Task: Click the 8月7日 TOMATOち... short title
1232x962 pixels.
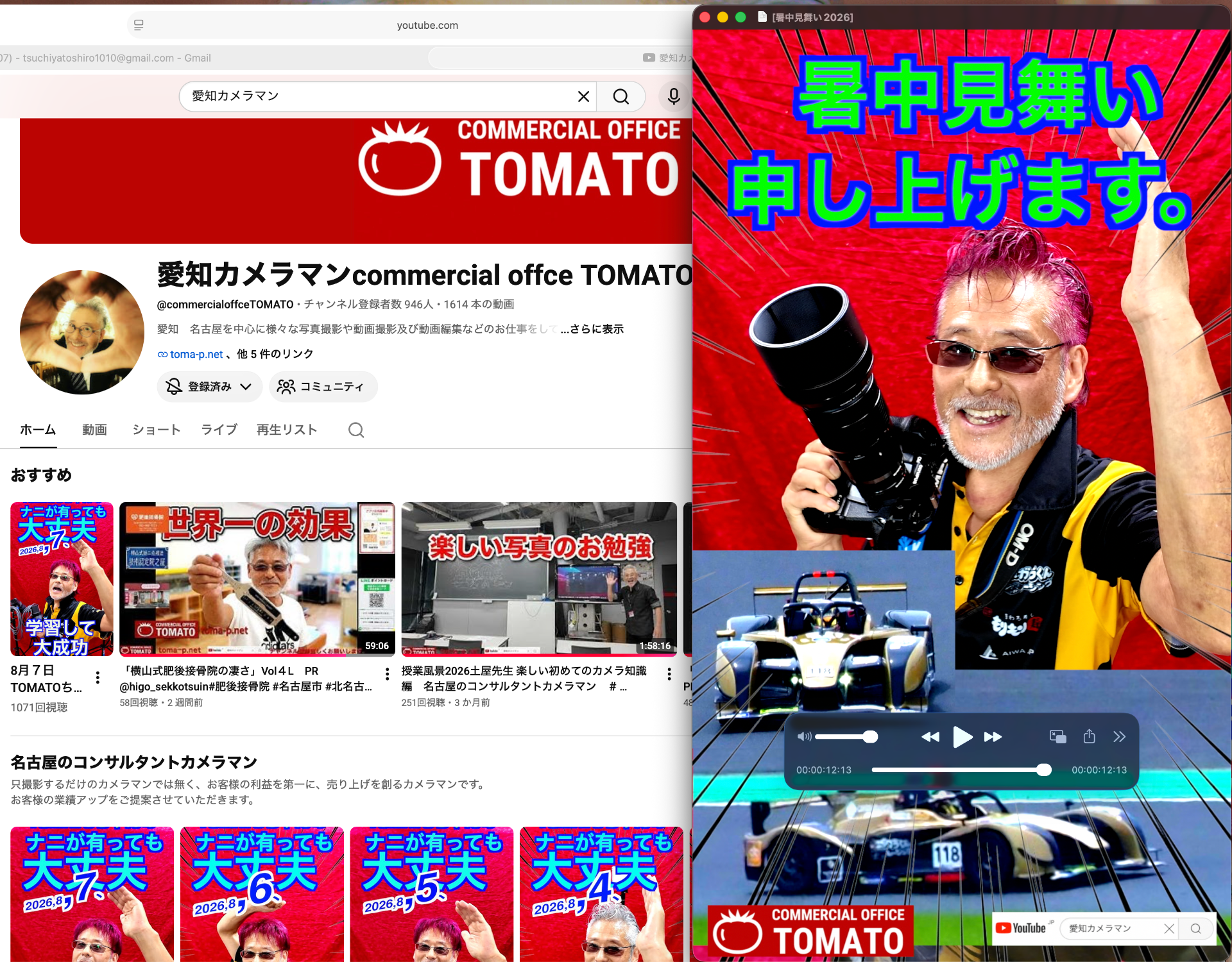Action: click(46, 679)
